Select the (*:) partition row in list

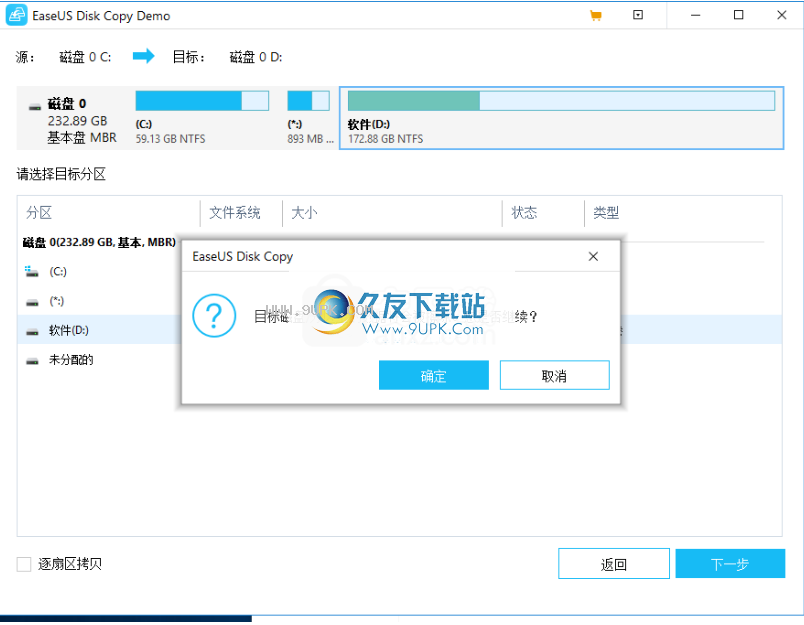399,301
